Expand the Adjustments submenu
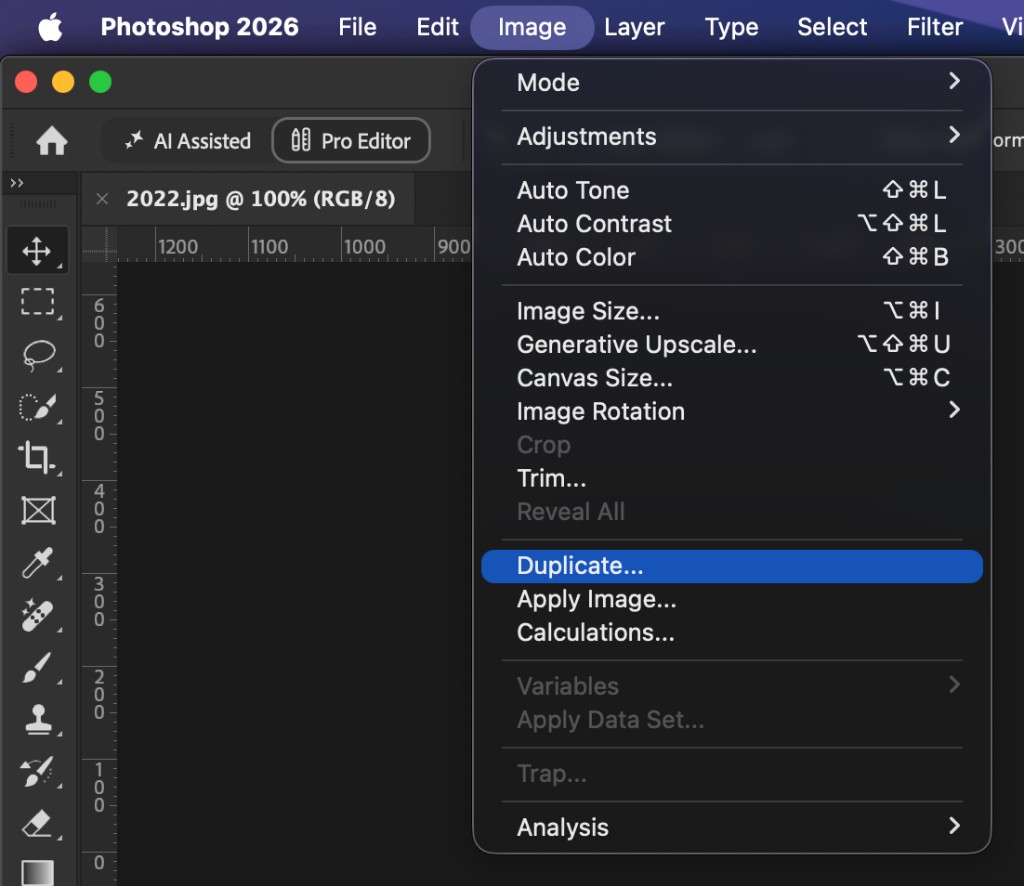The width and height of the screenshot is (1024, 886). tap(732, 136)
